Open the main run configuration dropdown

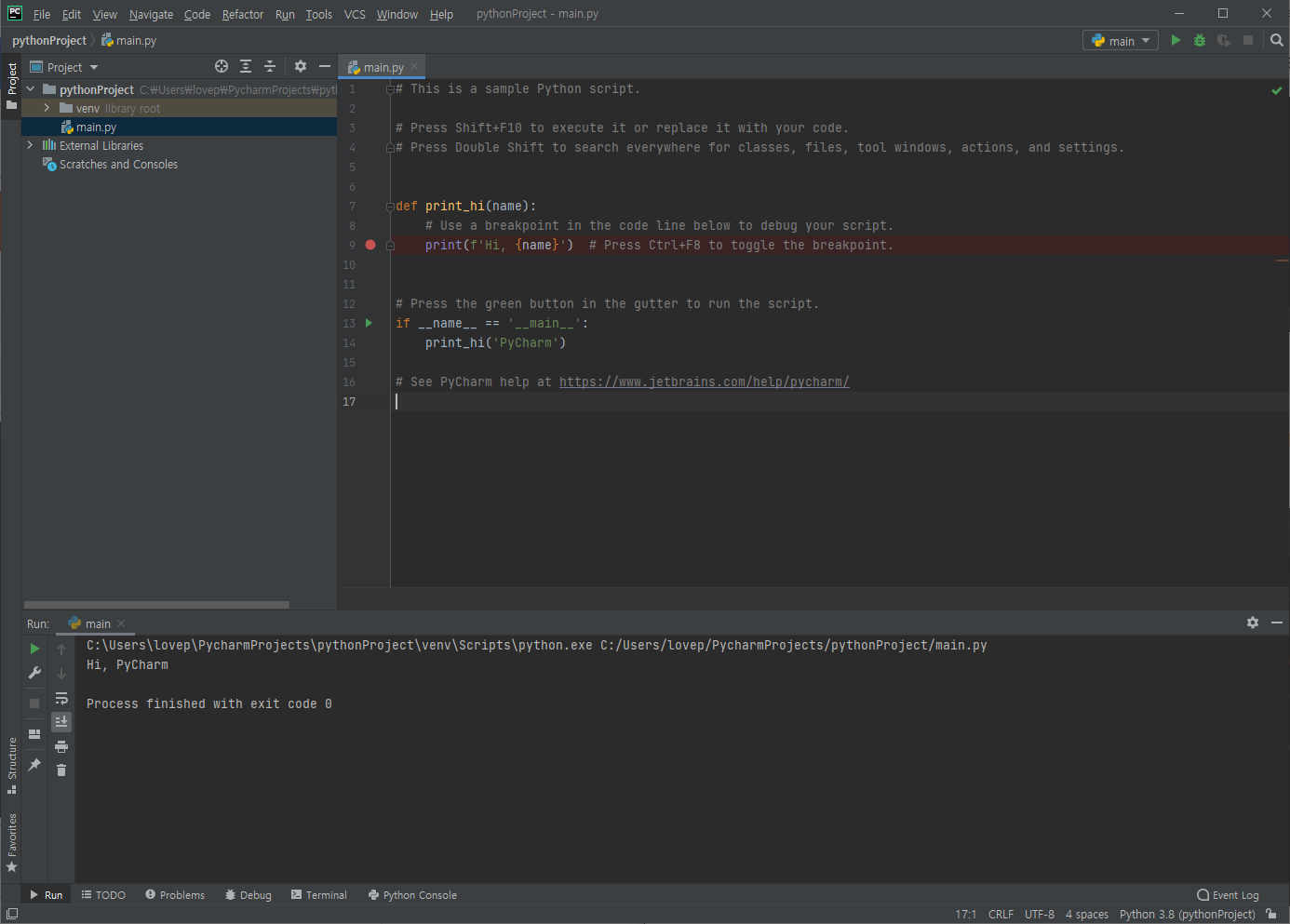pyautogui.click(x=1121, y=41)
